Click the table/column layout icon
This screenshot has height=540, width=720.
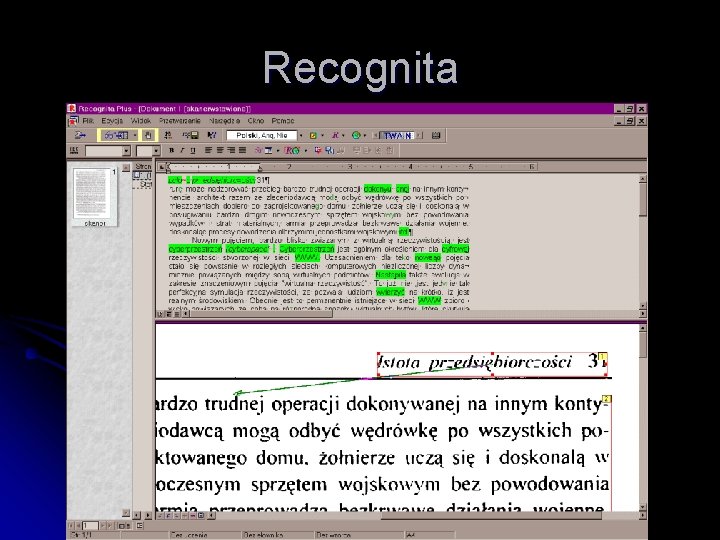269,150
